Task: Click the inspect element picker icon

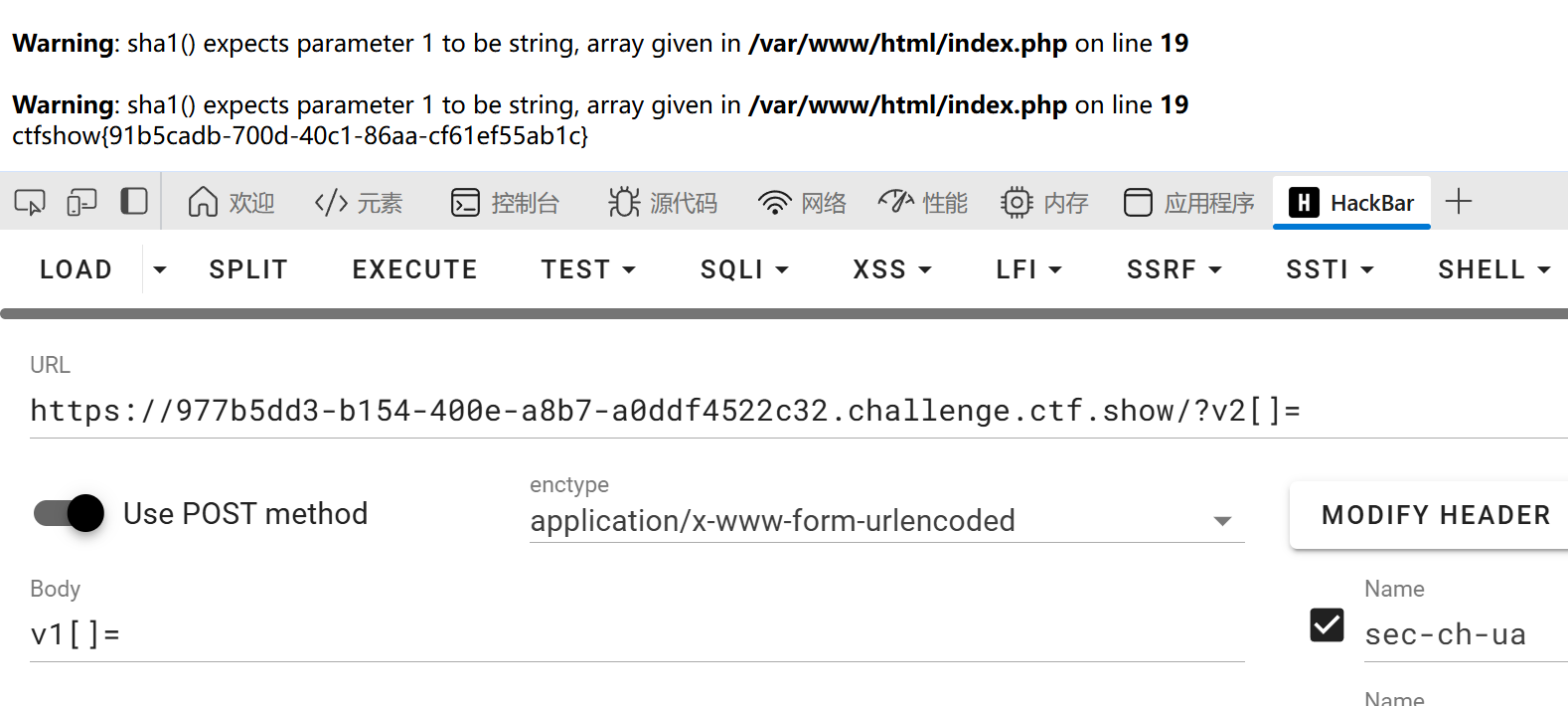Action: [30, 203]
